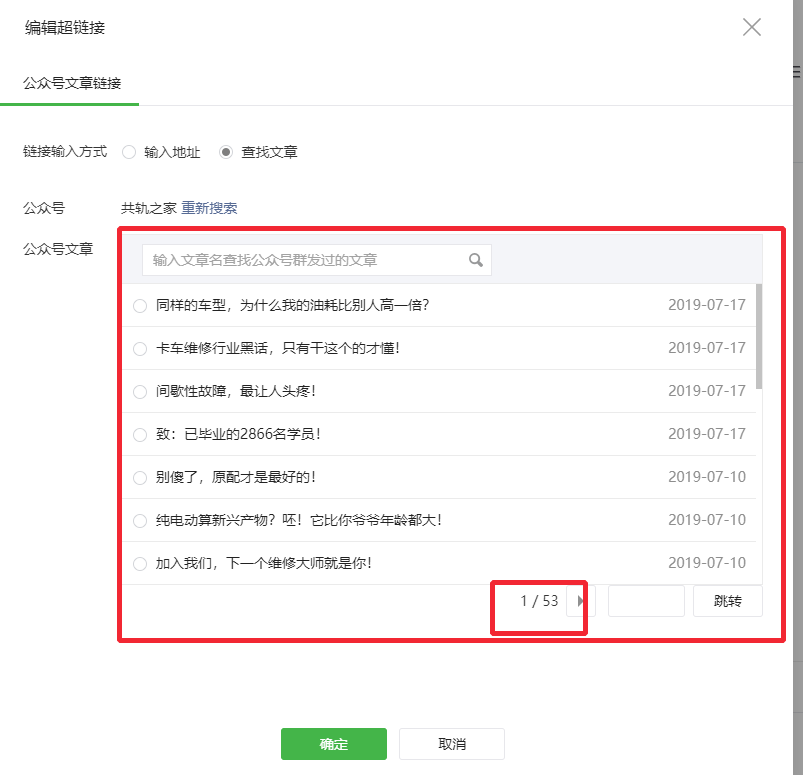Select article 纯电动算新兴产物？呸！它比你爷爷年龄都大！
The width and height of the screenshot is (803, 775).
140,521
